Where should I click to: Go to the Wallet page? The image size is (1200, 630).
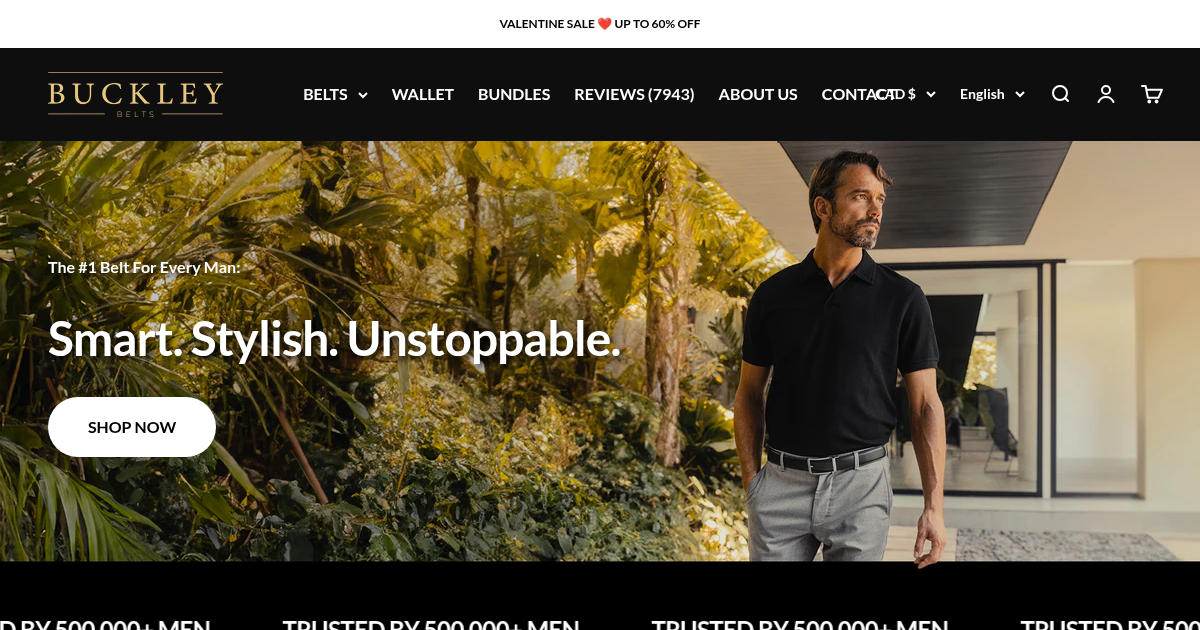423,94
